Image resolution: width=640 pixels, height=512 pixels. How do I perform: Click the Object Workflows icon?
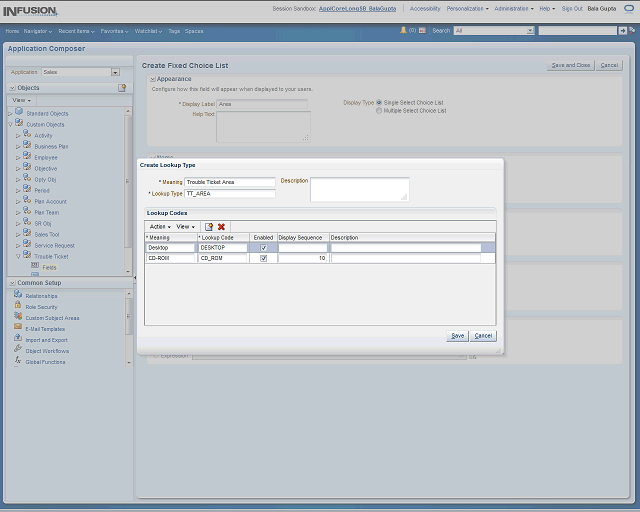[x=18, y=350]
